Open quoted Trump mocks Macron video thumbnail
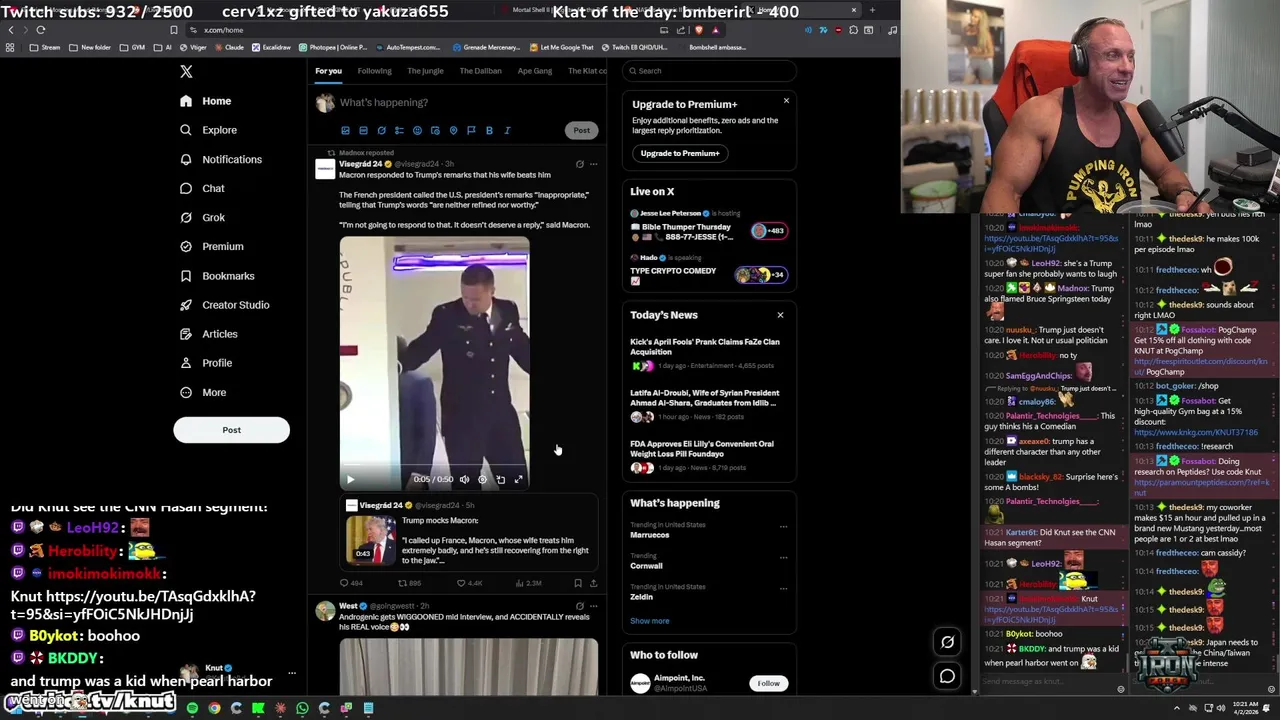The height and width of the screenshot is (720, 1280). [x=370, y=539]
